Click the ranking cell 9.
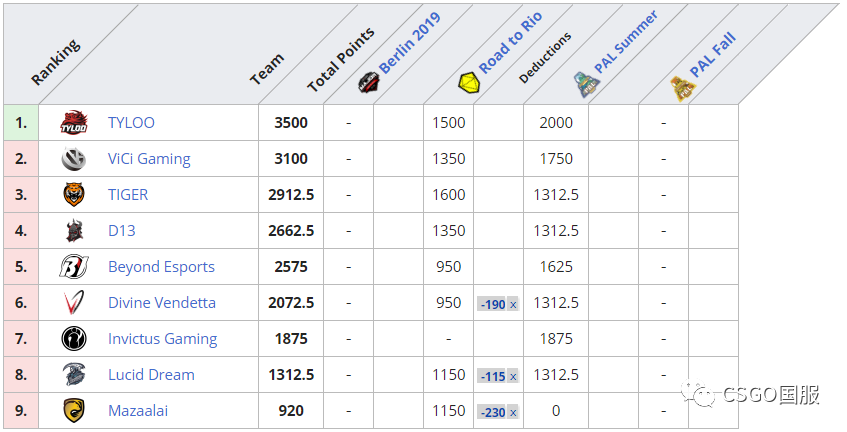 [x=21, y=410]
